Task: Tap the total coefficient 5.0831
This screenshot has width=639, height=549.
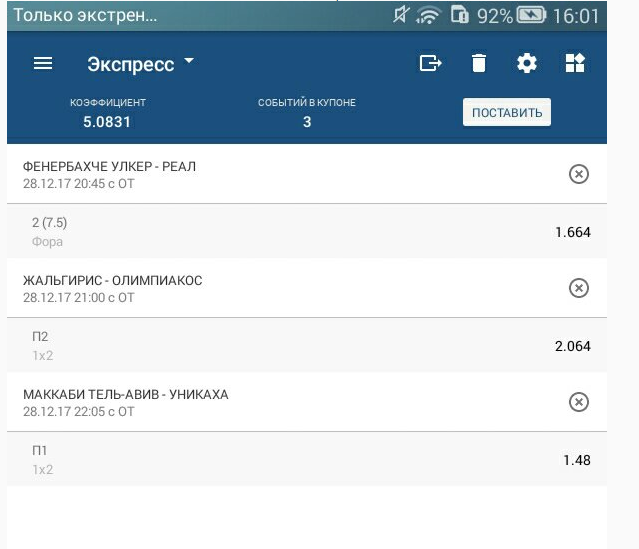Action: click(x=107, y=122)
